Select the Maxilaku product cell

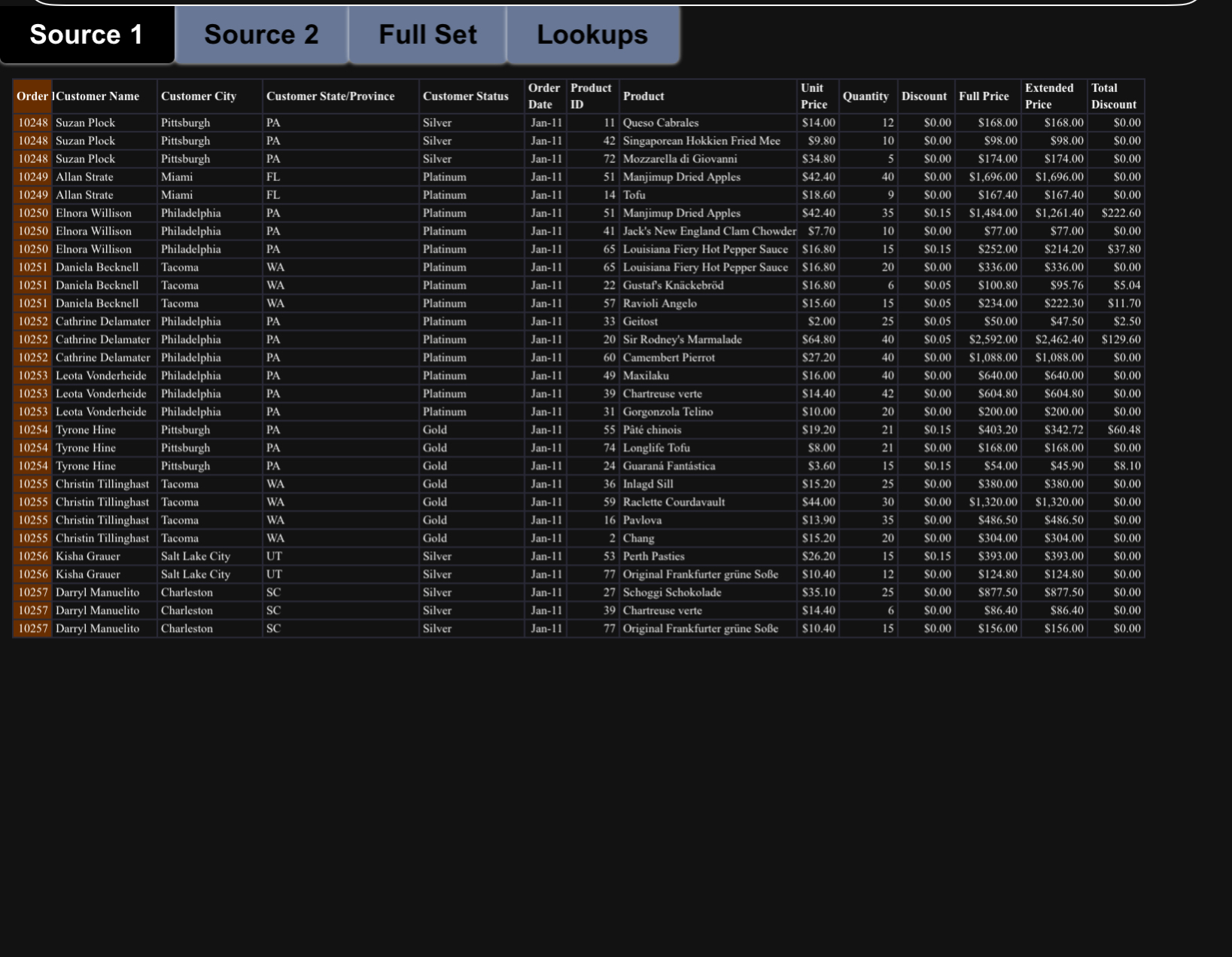(708, 376)
